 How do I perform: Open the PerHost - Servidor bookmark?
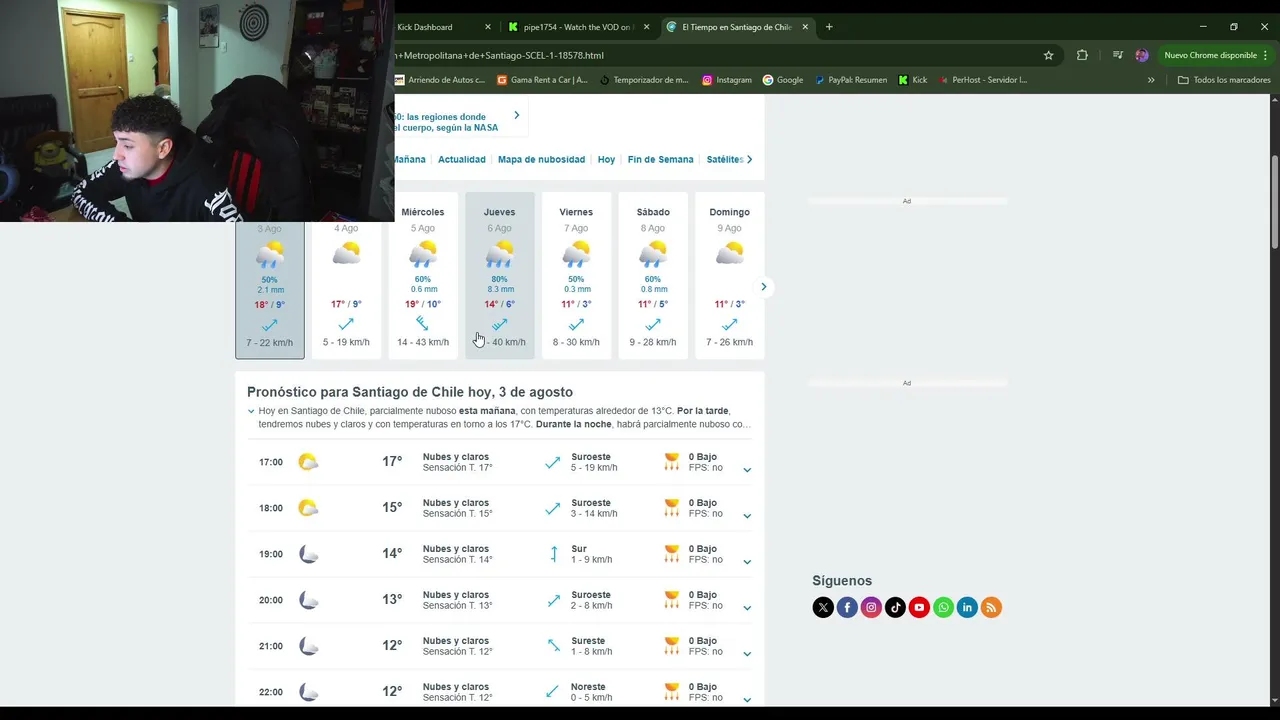[982, 80]
